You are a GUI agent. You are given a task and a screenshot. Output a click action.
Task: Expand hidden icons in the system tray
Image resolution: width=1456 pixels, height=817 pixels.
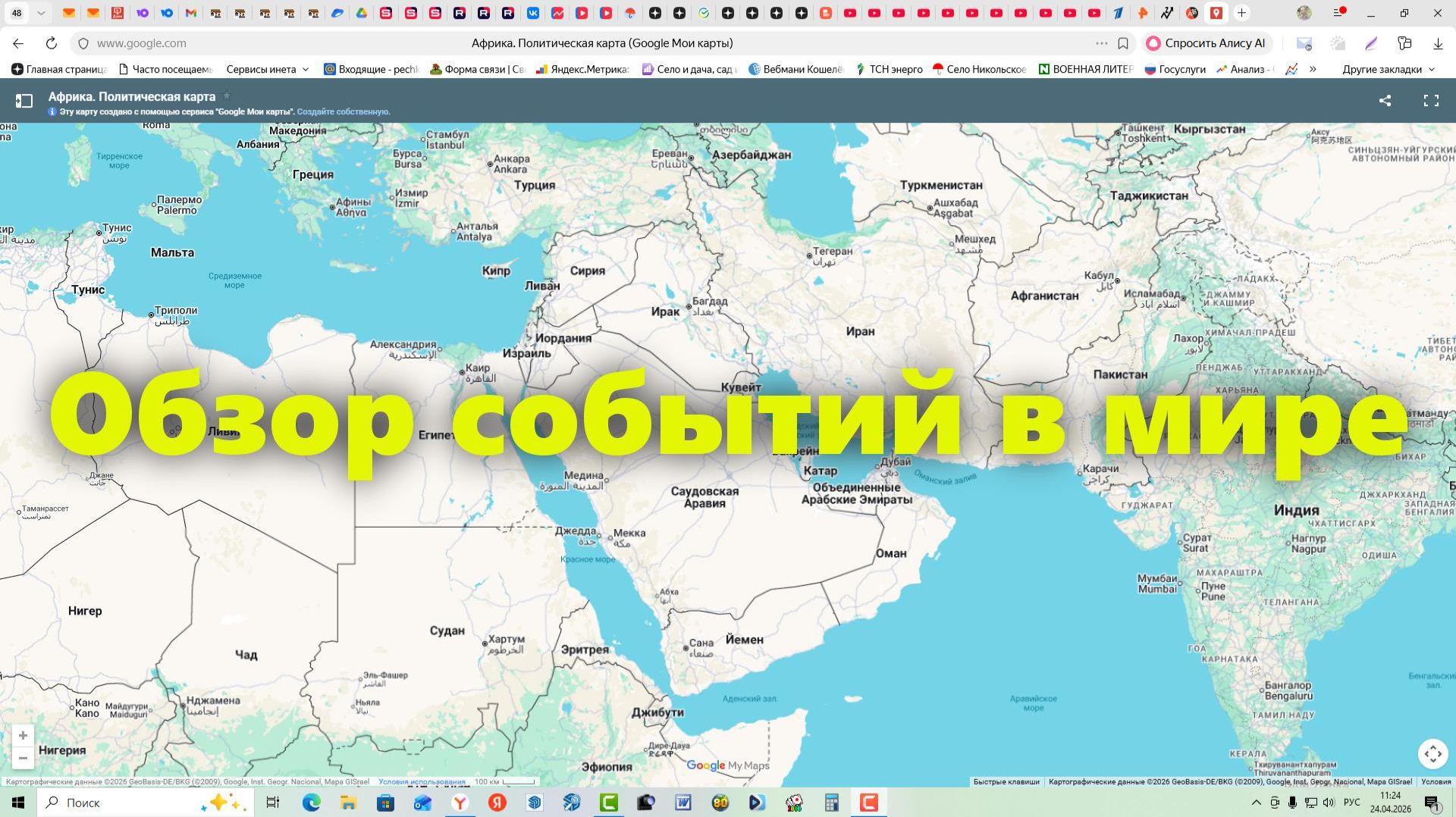(x=1255, y=803)
